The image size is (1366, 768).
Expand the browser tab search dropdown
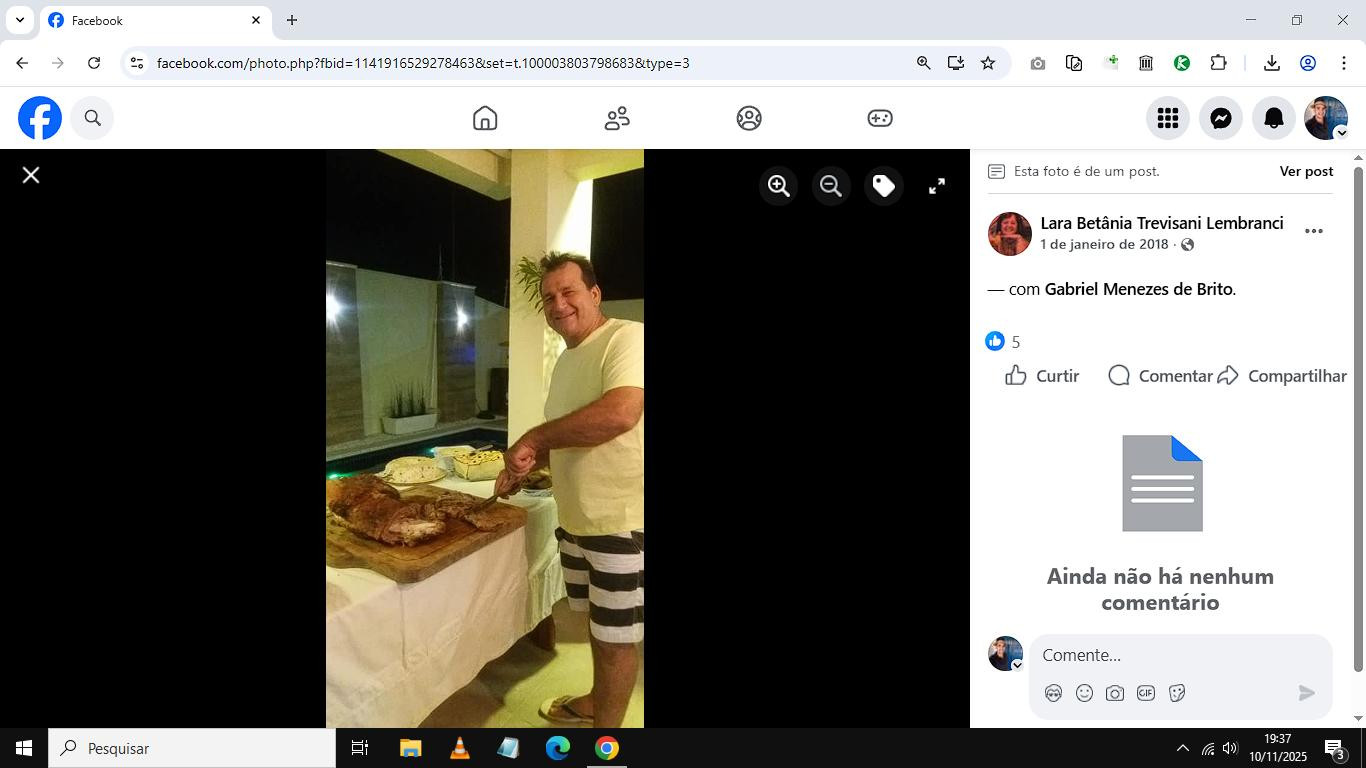(19, 20)
